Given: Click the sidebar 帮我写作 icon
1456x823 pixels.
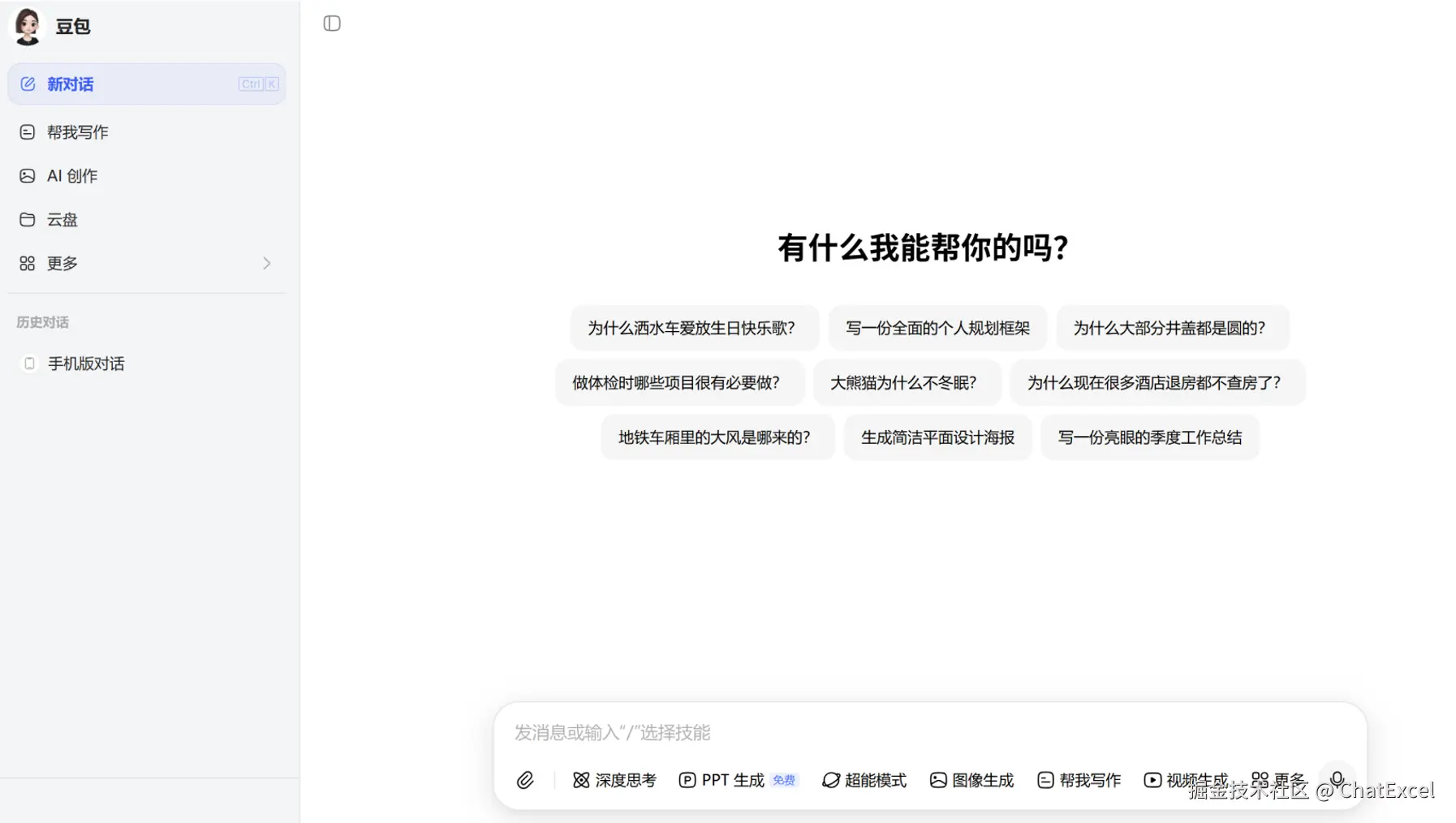Looking at the screenshot, I should click(x=28, y=131).
